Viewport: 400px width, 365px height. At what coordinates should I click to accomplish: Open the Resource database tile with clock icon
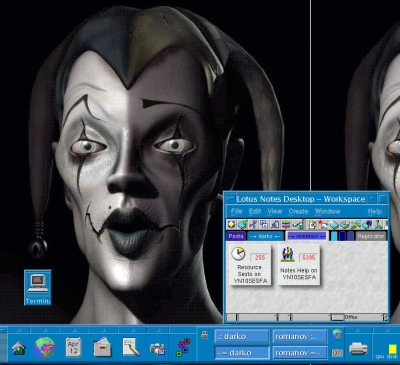pos(250,265)
